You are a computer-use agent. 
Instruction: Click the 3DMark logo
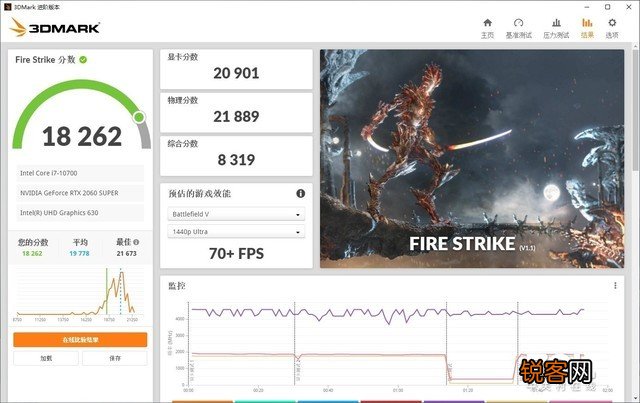coord(55,27)
